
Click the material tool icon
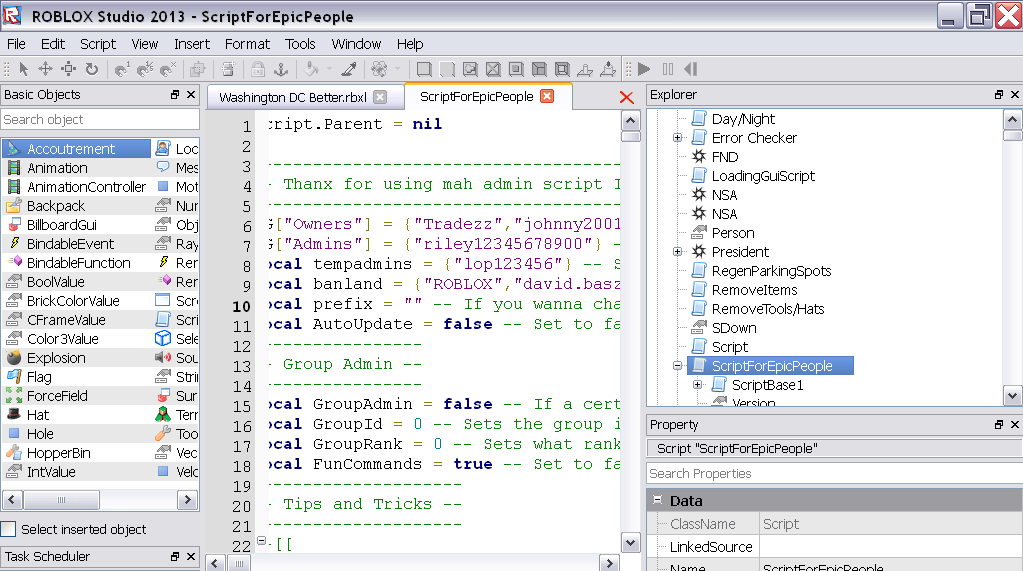point(379,69)
